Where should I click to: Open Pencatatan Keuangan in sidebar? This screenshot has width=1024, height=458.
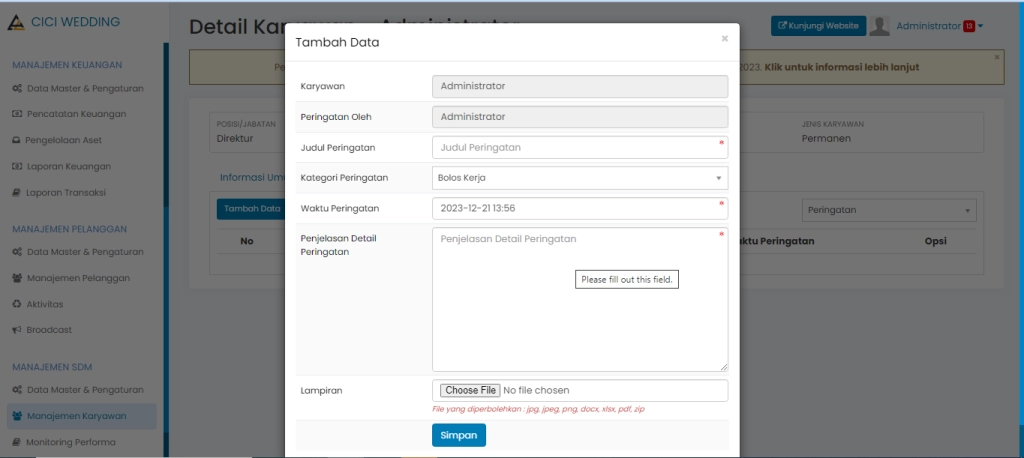[x=76, y=114]
